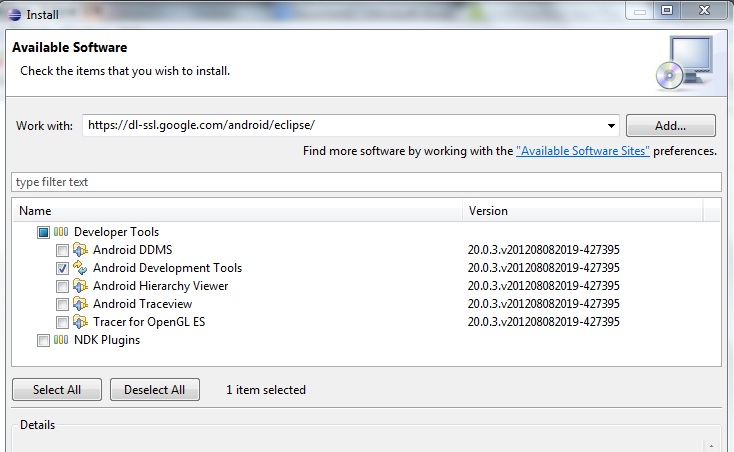Check the Tracer for OpenGL ES checkbox
Screen dimensions: 734x452
point(62,322)
